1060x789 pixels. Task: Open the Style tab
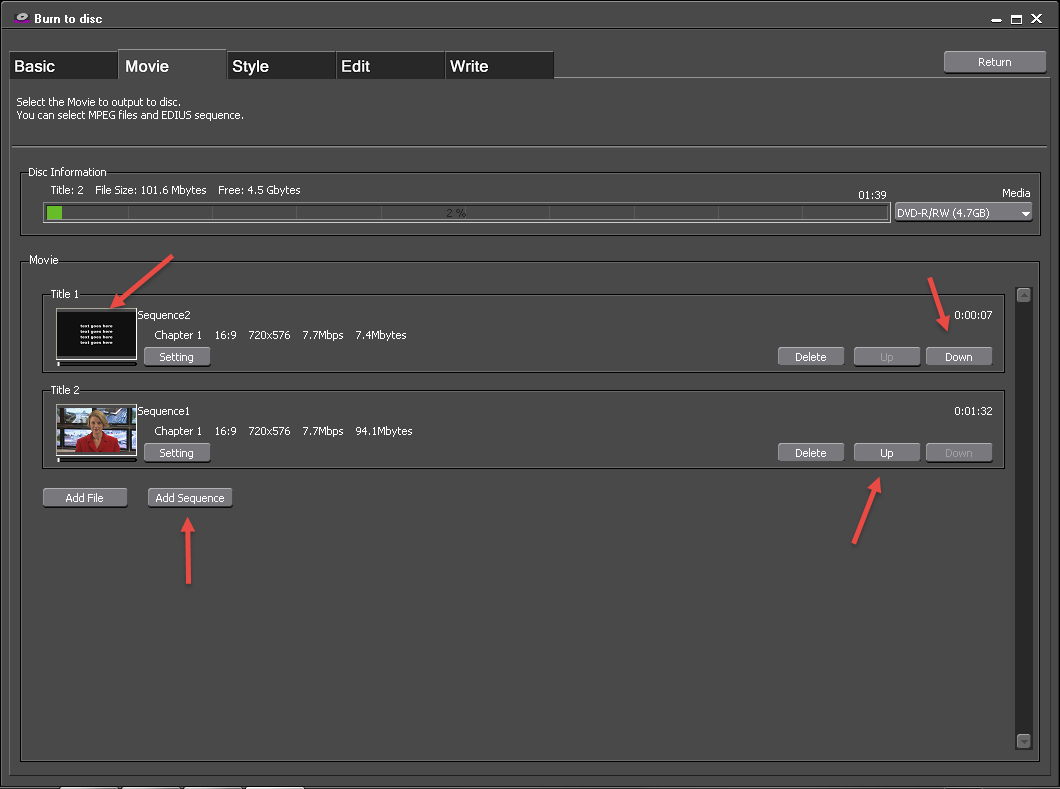coord(280,66)
